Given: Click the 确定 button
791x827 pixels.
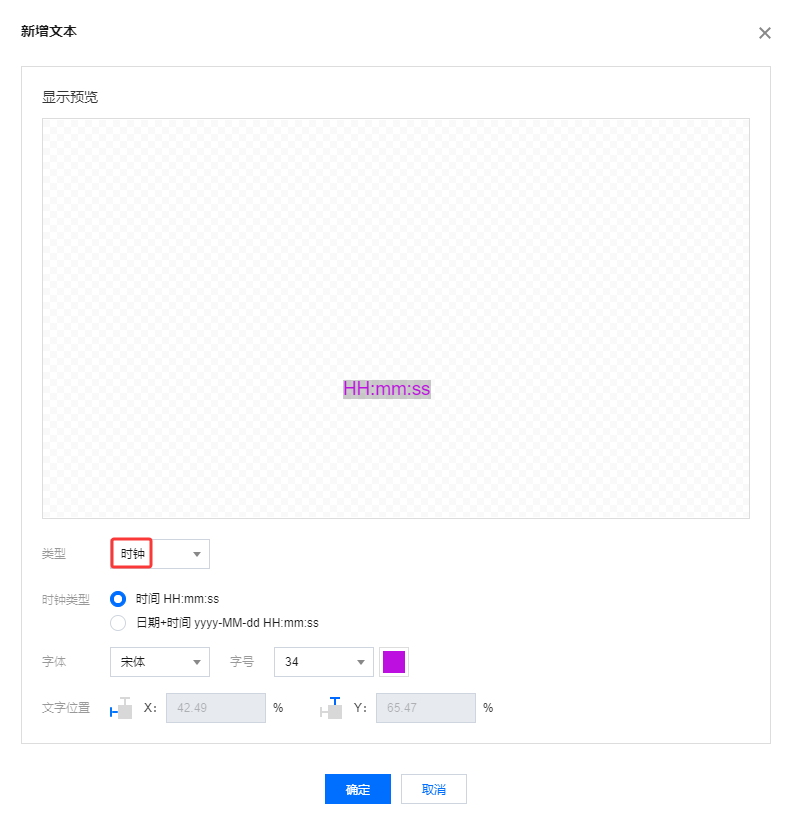Looking at the screenshot, I should (x=358, y=789).
